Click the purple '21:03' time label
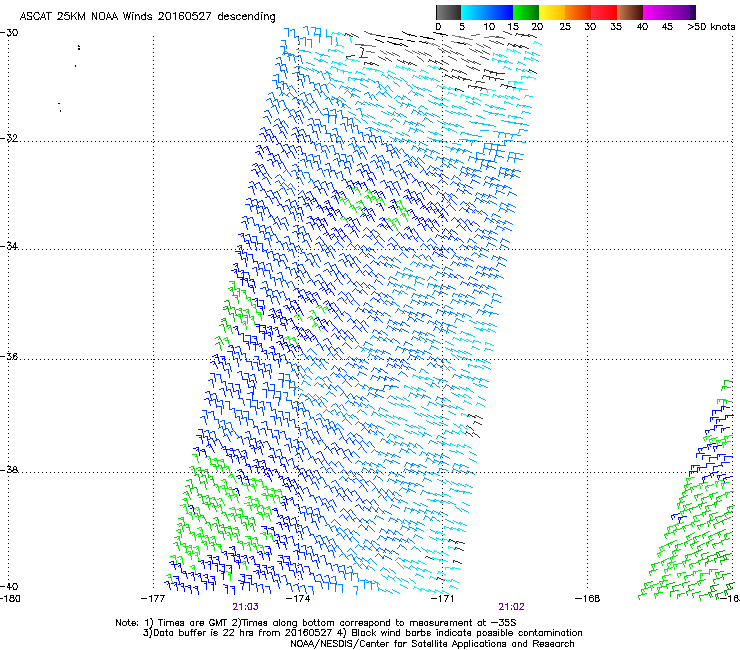The width and height of the screenshot is (740, 650). [x=245, y=607]
